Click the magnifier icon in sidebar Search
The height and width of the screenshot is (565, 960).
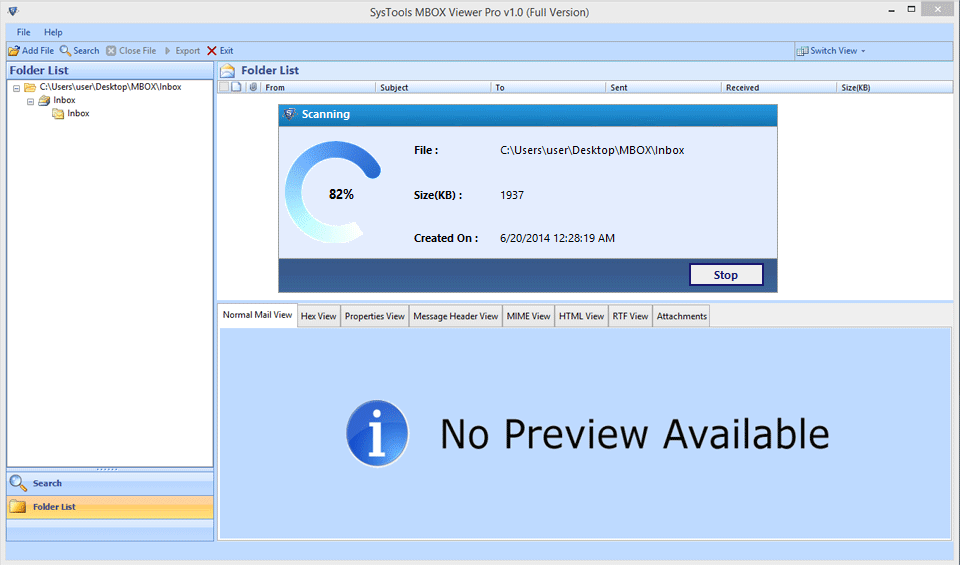18,483
